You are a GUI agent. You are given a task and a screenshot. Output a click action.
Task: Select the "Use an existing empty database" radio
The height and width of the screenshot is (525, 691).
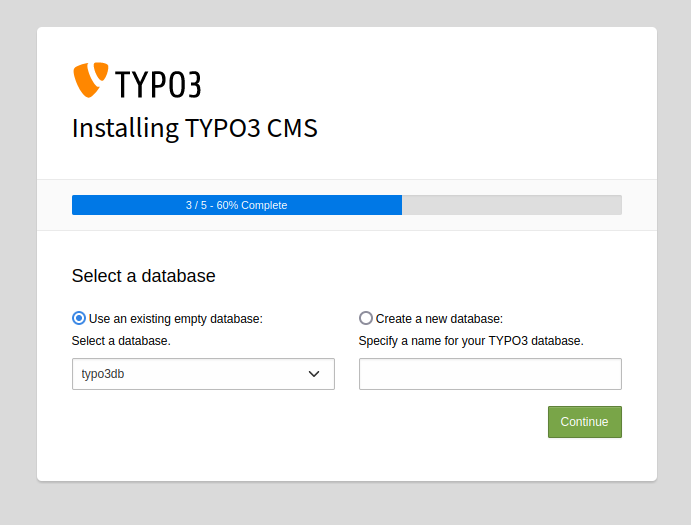point(79,318)
